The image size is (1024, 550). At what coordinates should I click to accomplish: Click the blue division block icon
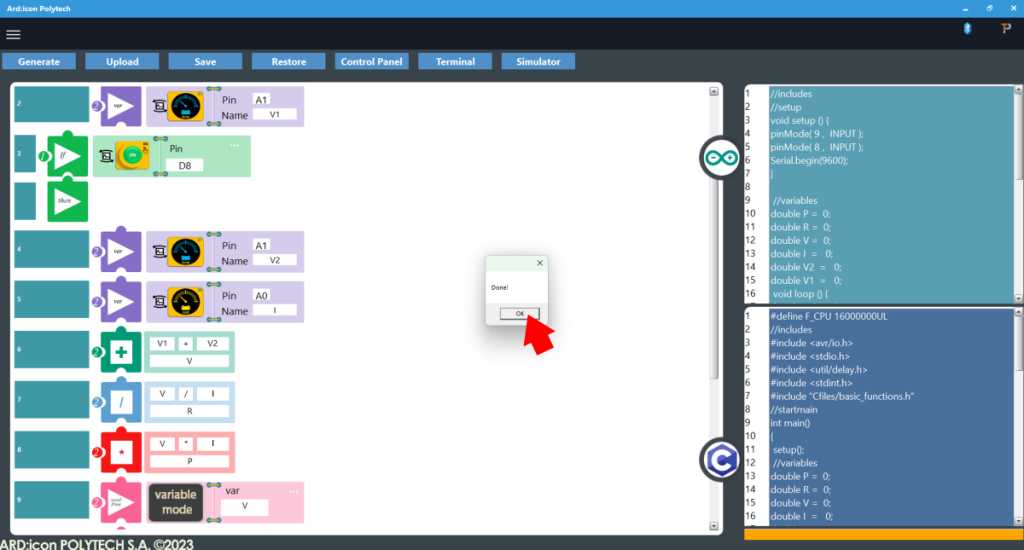click(121, 402)
